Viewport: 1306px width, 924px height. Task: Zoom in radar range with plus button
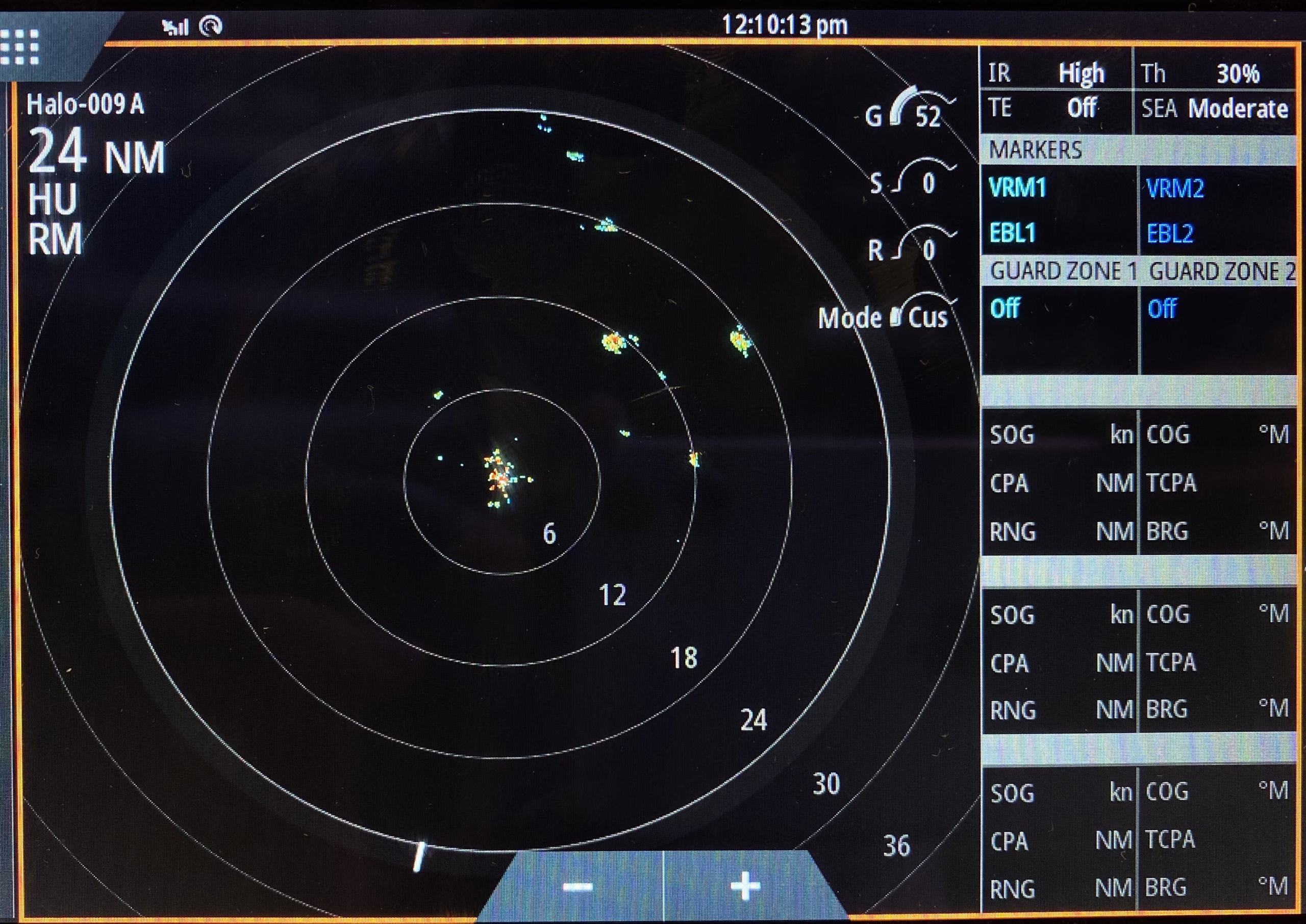(x=745, y=887)
